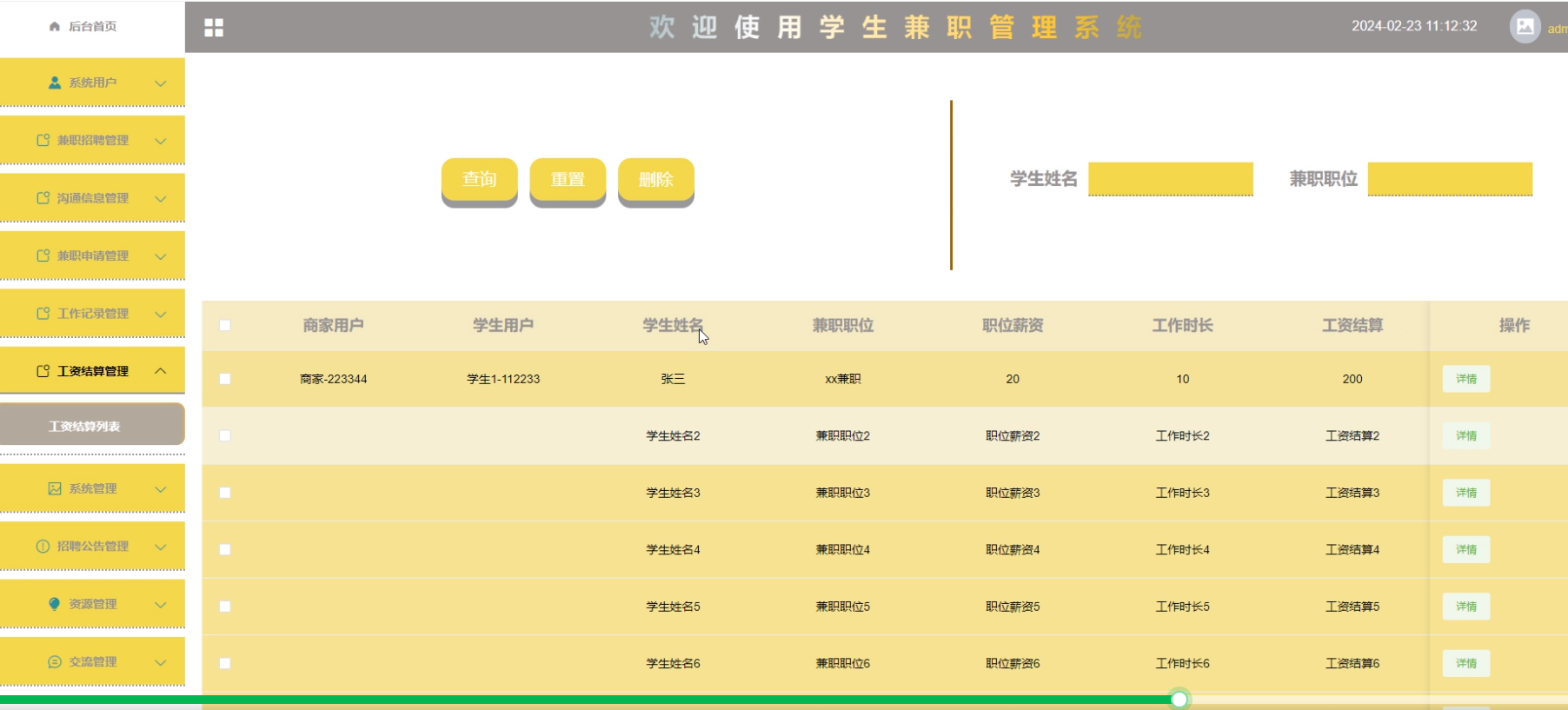Expand the 系统用户 menu chevron

(161, 83)
